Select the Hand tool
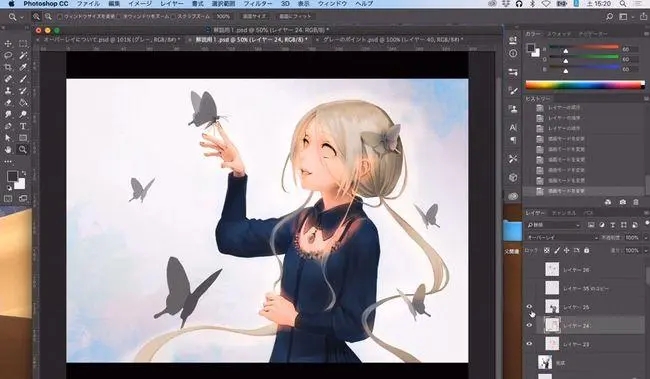The height and width of the screenshot is (379, 650). [8, 150]
